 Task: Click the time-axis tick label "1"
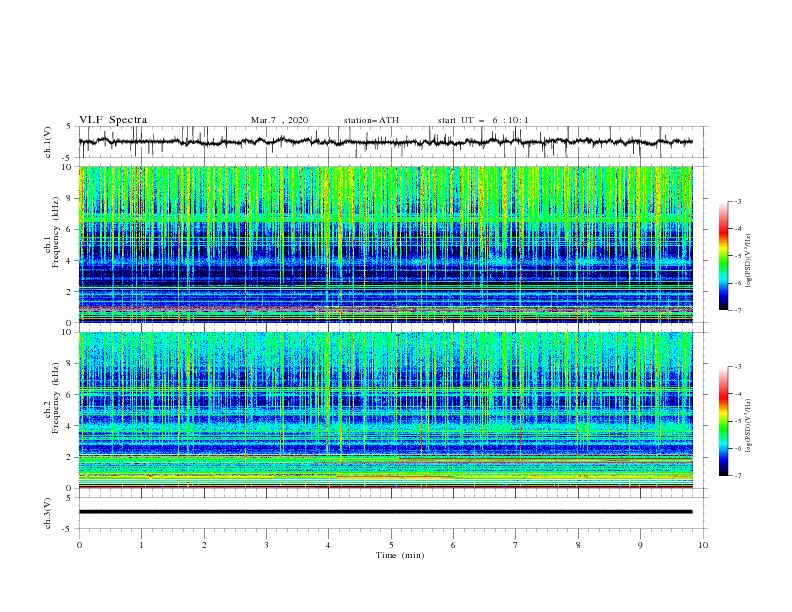click(141, 545)
